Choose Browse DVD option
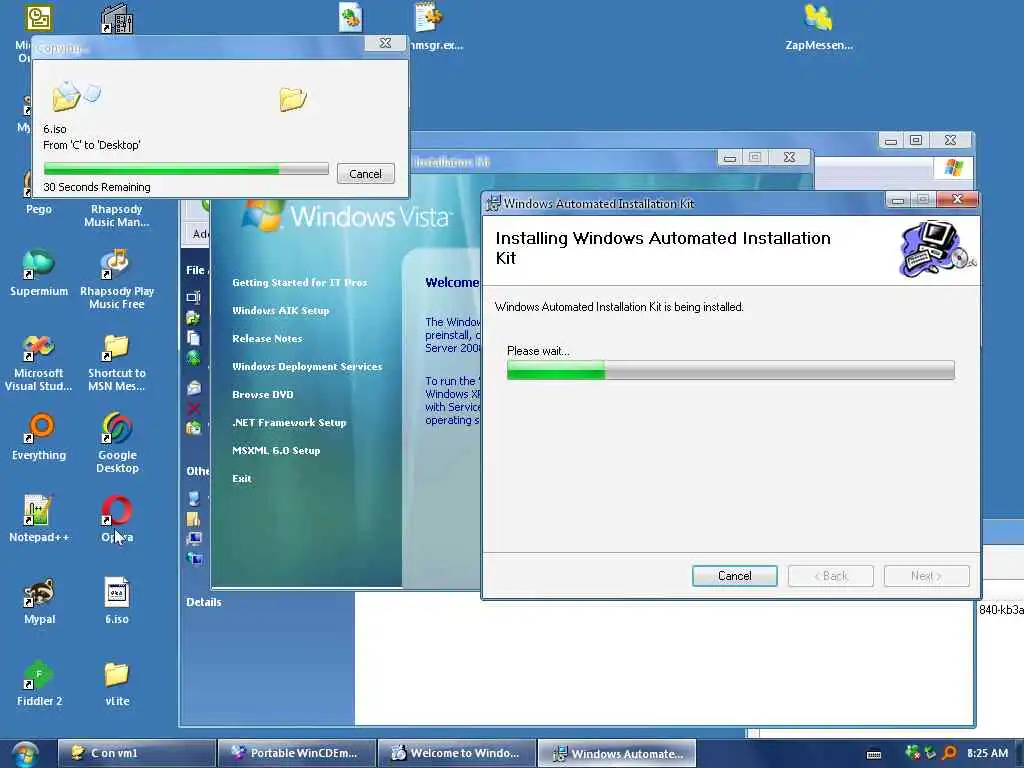Screen dimensions: 1024x768 coord(263,394)
